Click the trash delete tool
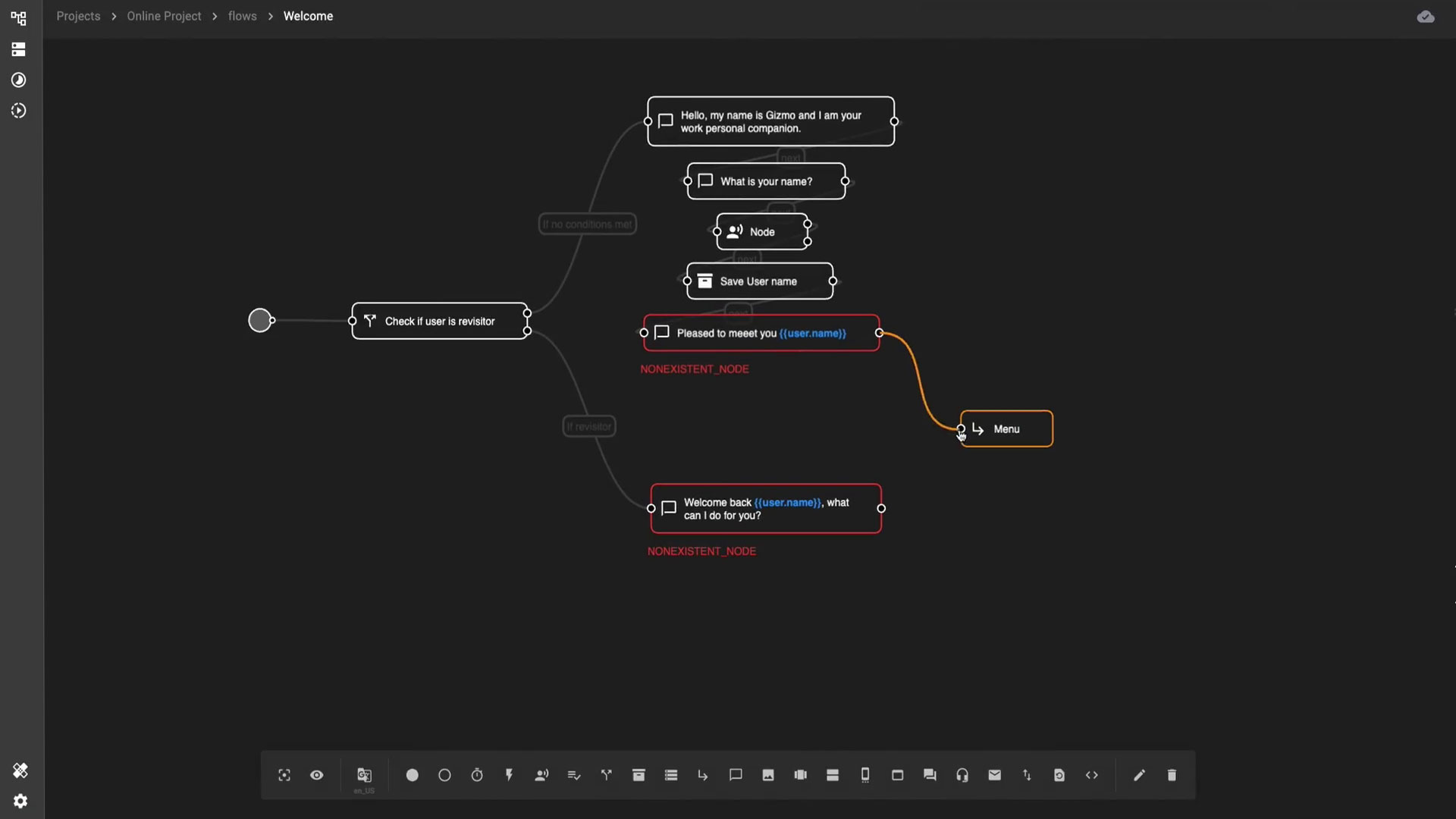Image resolution: width=1456 pixels, height=819 pixels. tap(1172, 775)
